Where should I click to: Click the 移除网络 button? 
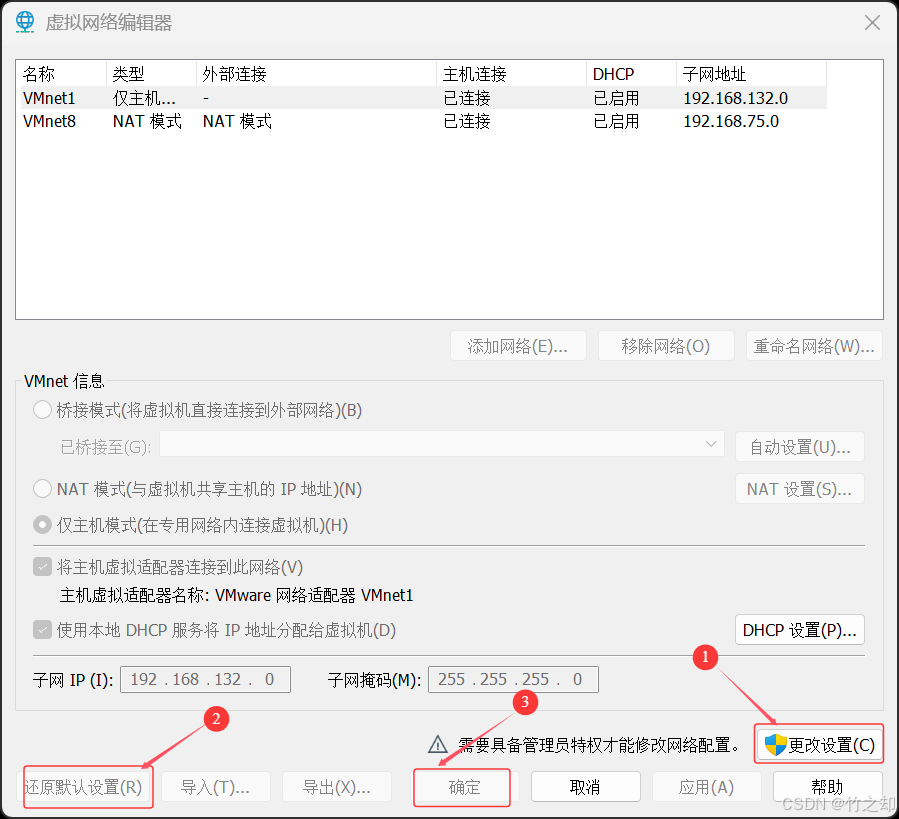(x=666, y=345)
